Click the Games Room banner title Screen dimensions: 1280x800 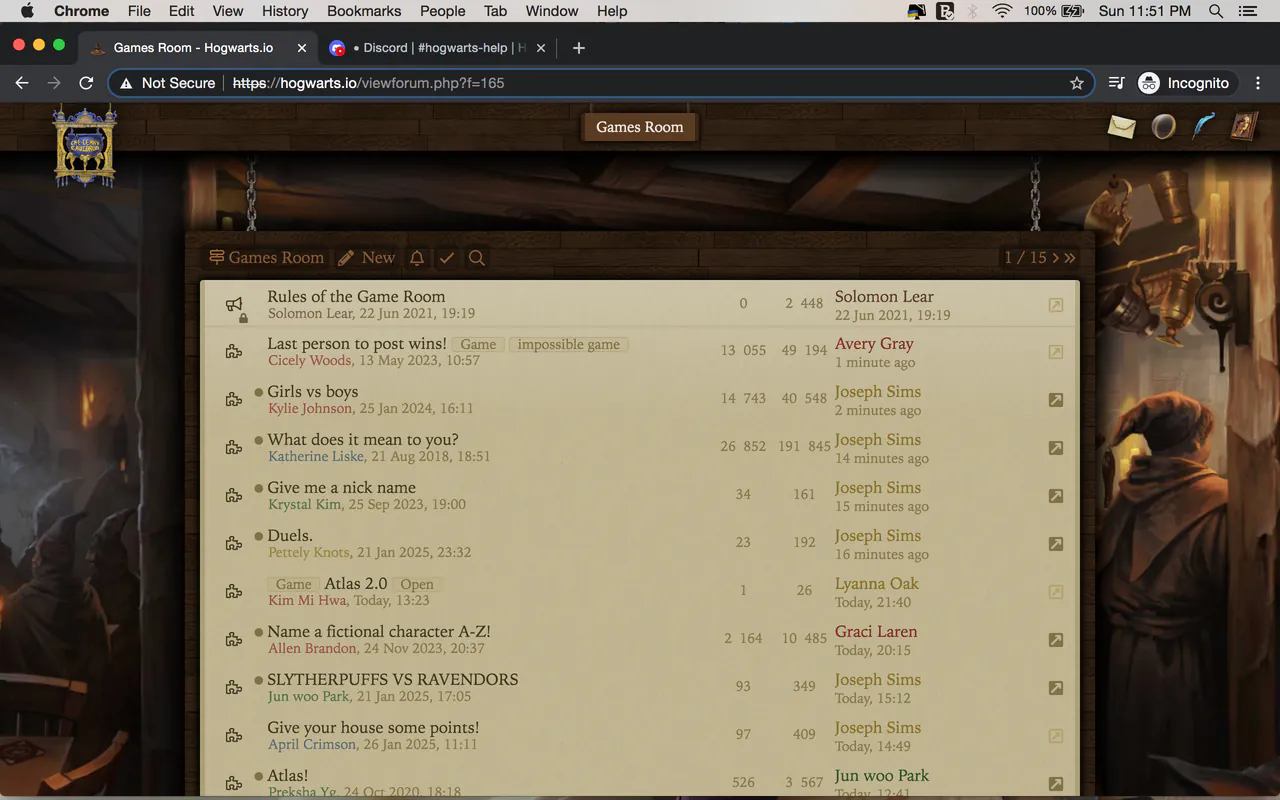pyautogui.click(x=640, y=127)
